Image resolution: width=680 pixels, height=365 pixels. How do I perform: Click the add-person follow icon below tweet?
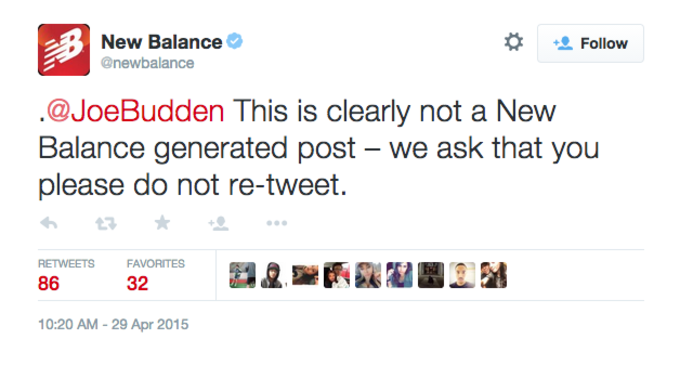pos(218,223)
